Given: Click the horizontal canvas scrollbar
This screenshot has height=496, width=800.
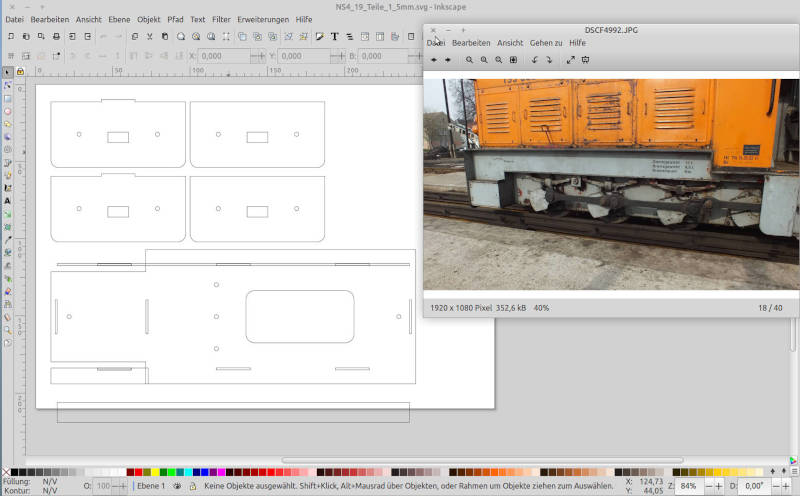Looking at the screenshot, I should [x=482, y=460].
